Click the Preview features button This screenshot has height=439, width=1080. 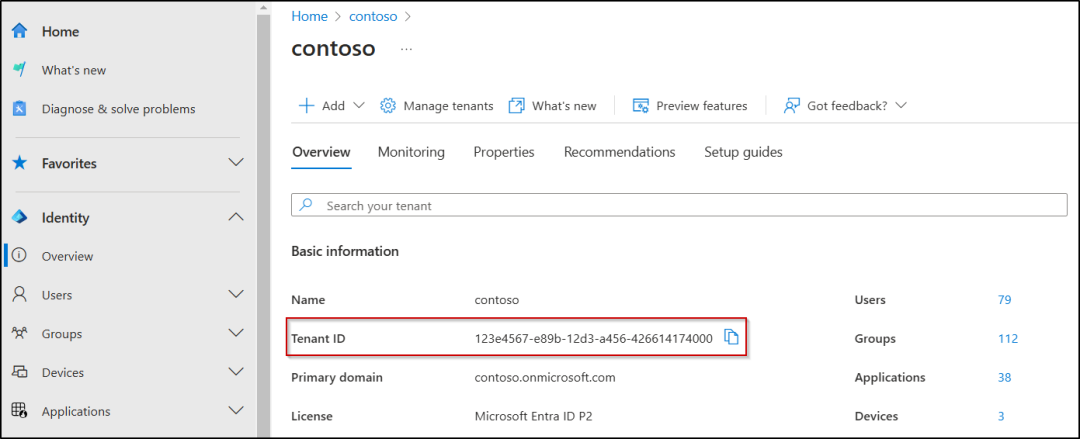[x=690, y=105]
